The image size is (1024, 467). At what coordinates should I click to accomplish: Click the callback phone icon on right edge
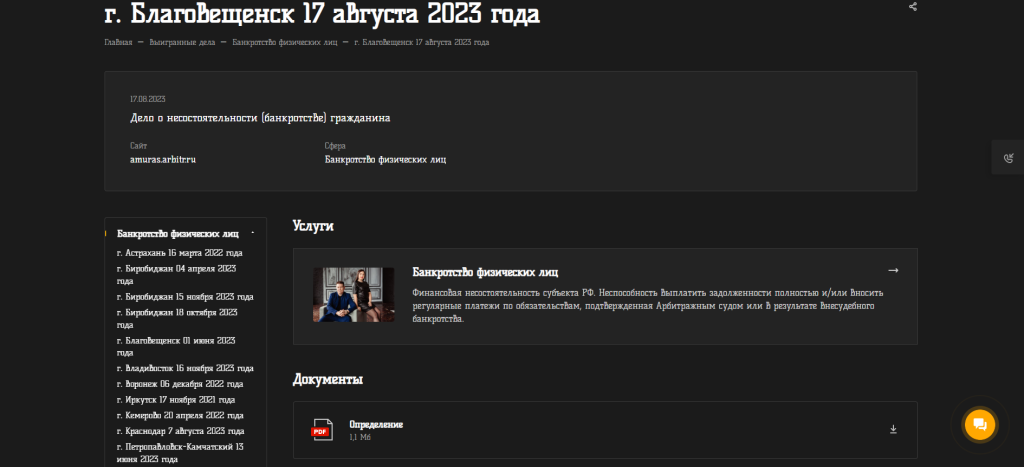1008,158
